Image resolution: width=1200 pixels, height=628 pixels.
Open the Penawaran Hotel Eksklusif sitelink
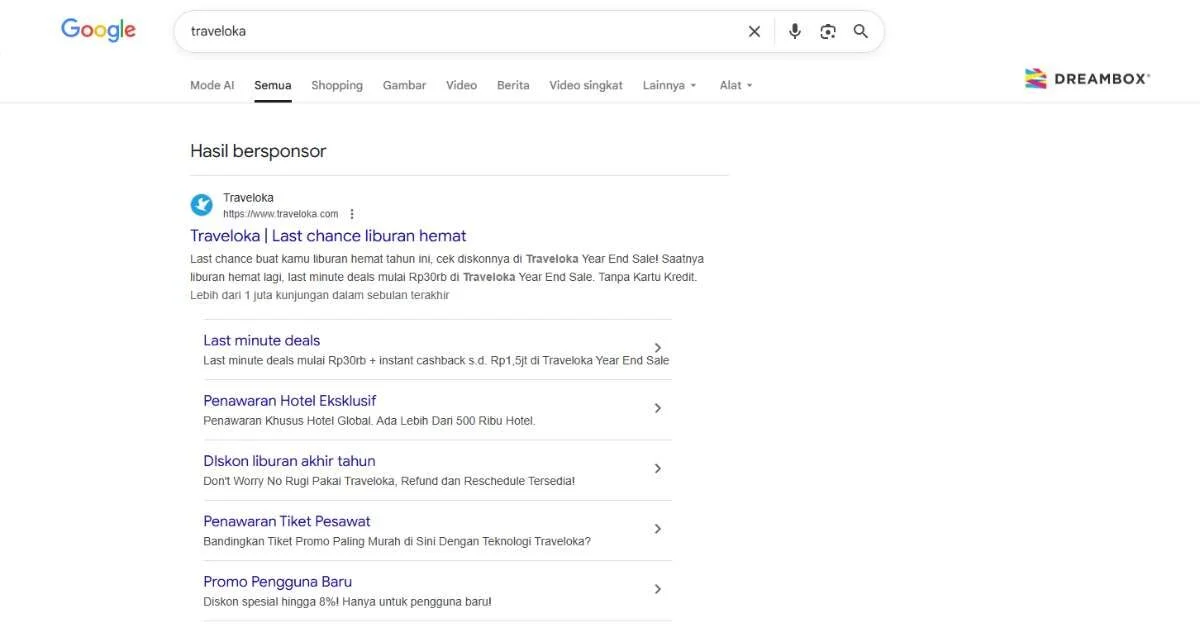pyautogui.click(x=290, y=400)
